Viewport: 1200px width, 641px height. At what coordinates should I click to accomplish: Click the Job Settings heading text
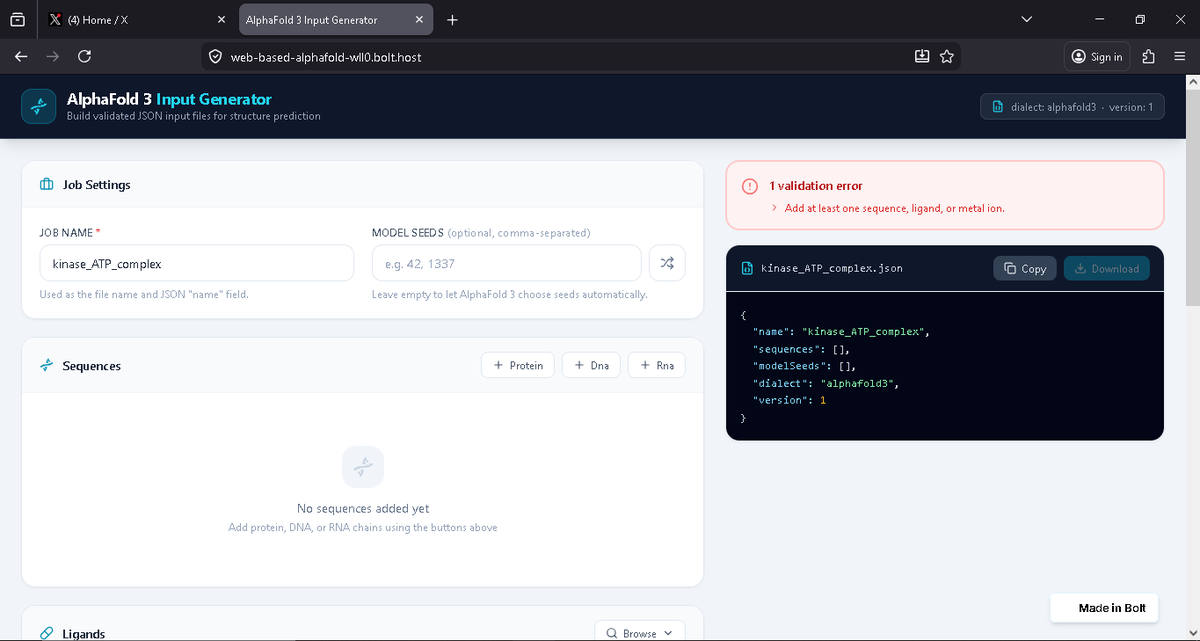tap(97, 185)
